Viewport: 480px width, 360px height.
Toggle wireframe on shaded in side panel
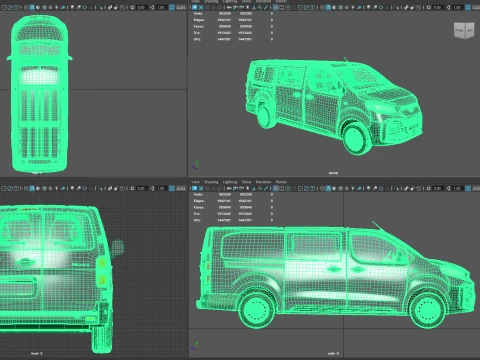340,188
